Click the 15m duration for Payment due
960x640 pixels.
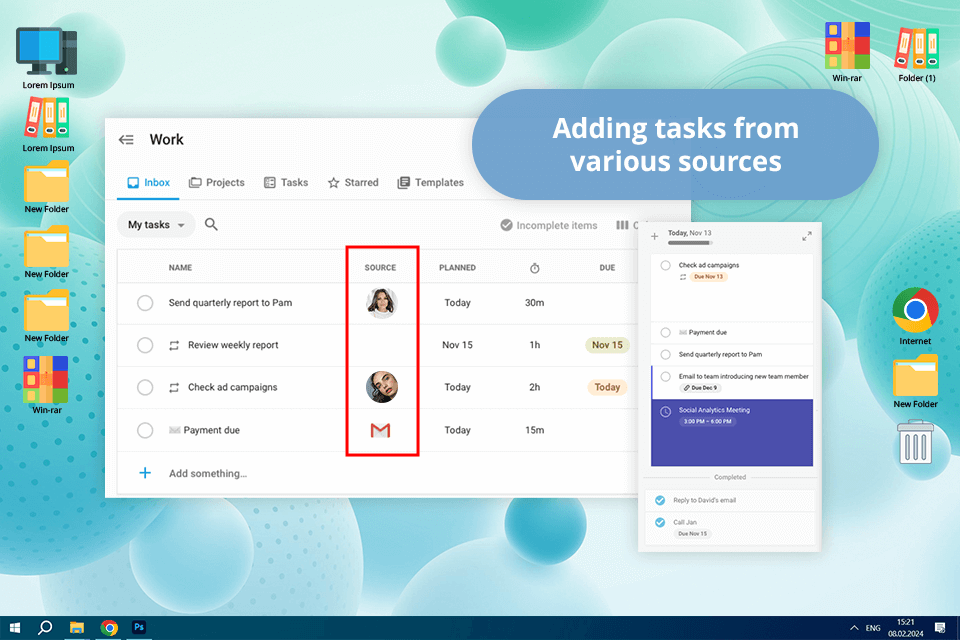[534, 430]
